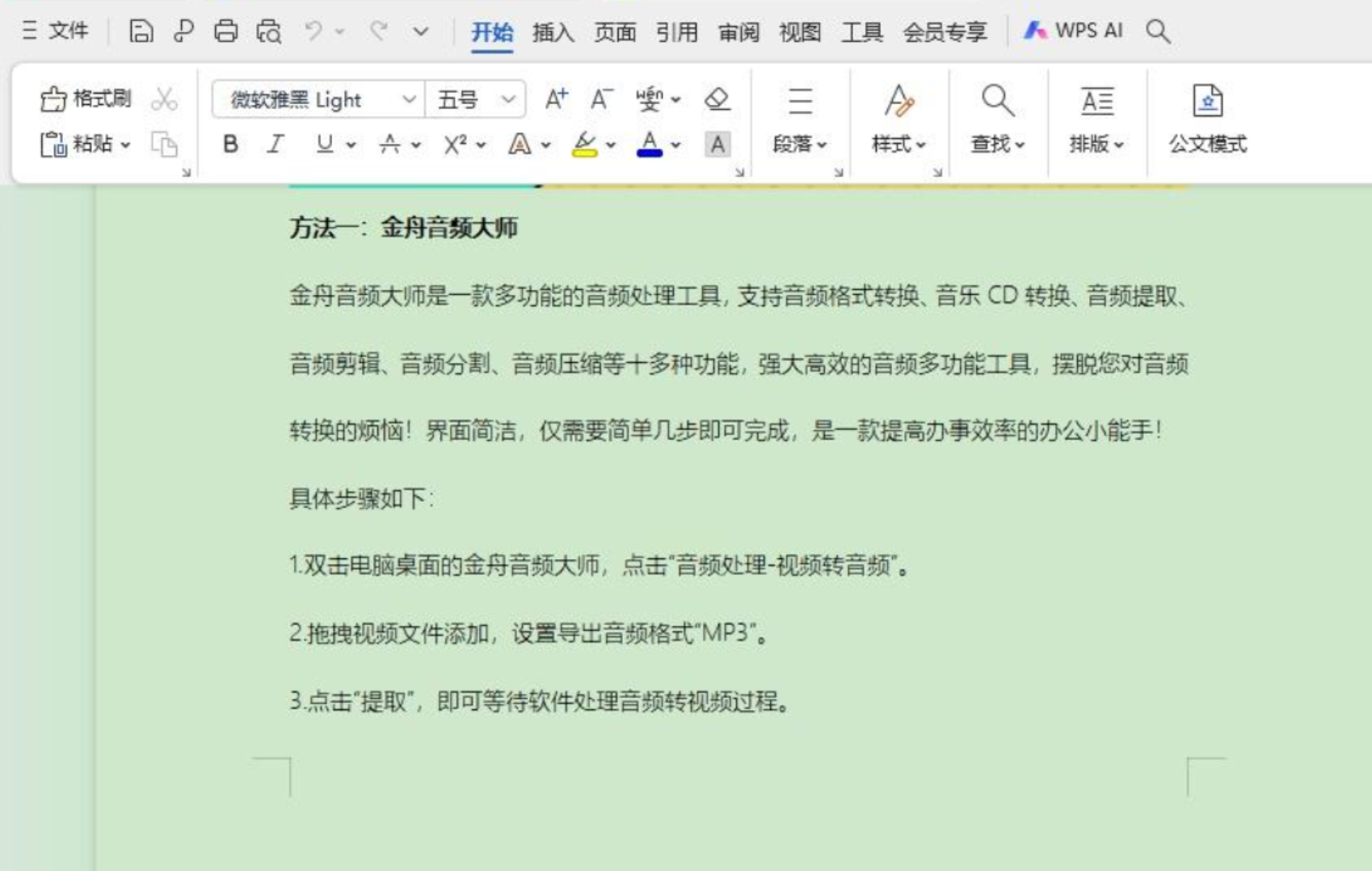Switch to the 工具 tab

click(x=862, y=32)
